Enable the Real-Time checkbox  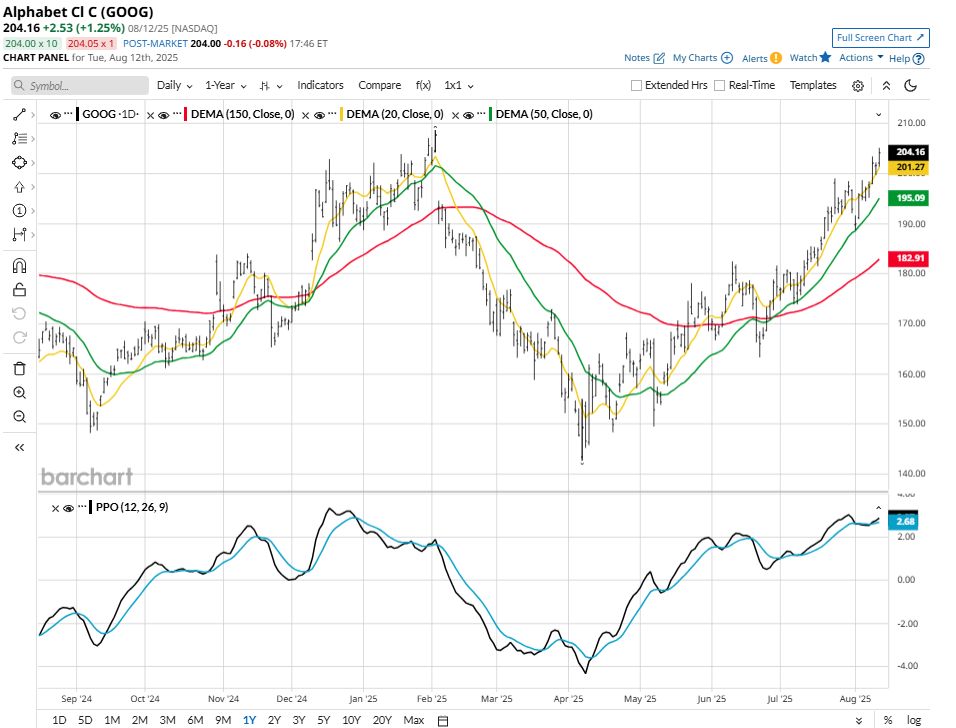pos(719,85)
